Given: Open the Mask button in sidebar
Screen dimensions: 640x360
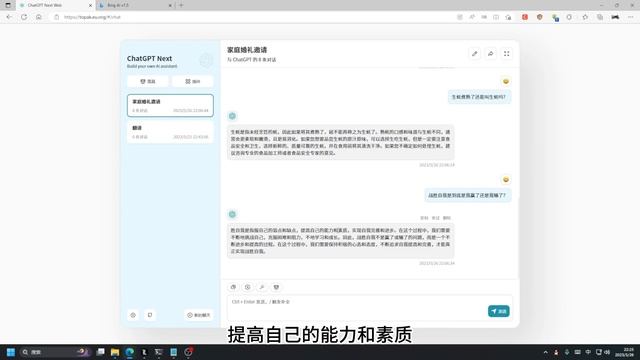Looking at the screenshot, I should point(148,81).
